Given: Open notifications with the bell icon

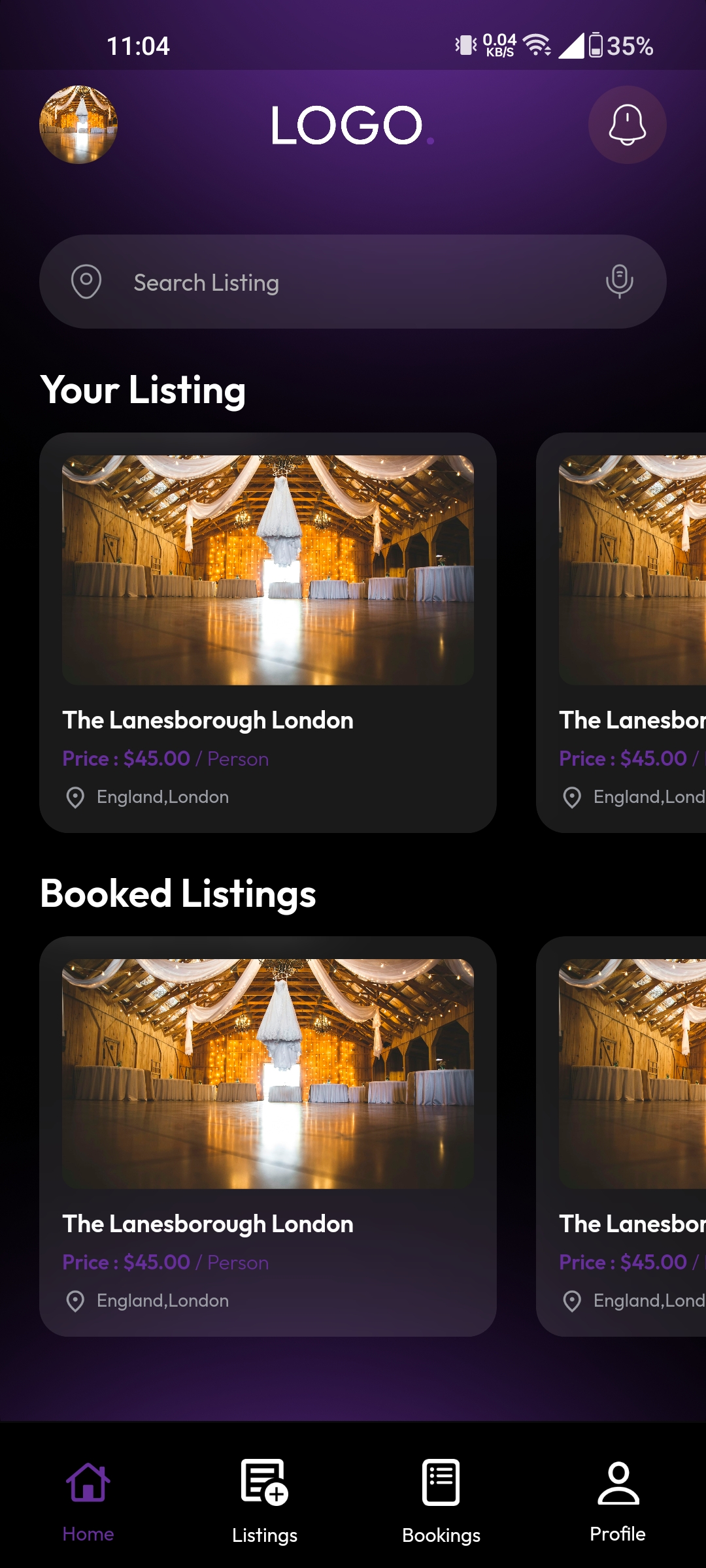Looking at the screenshot, I should click(627, 124).
